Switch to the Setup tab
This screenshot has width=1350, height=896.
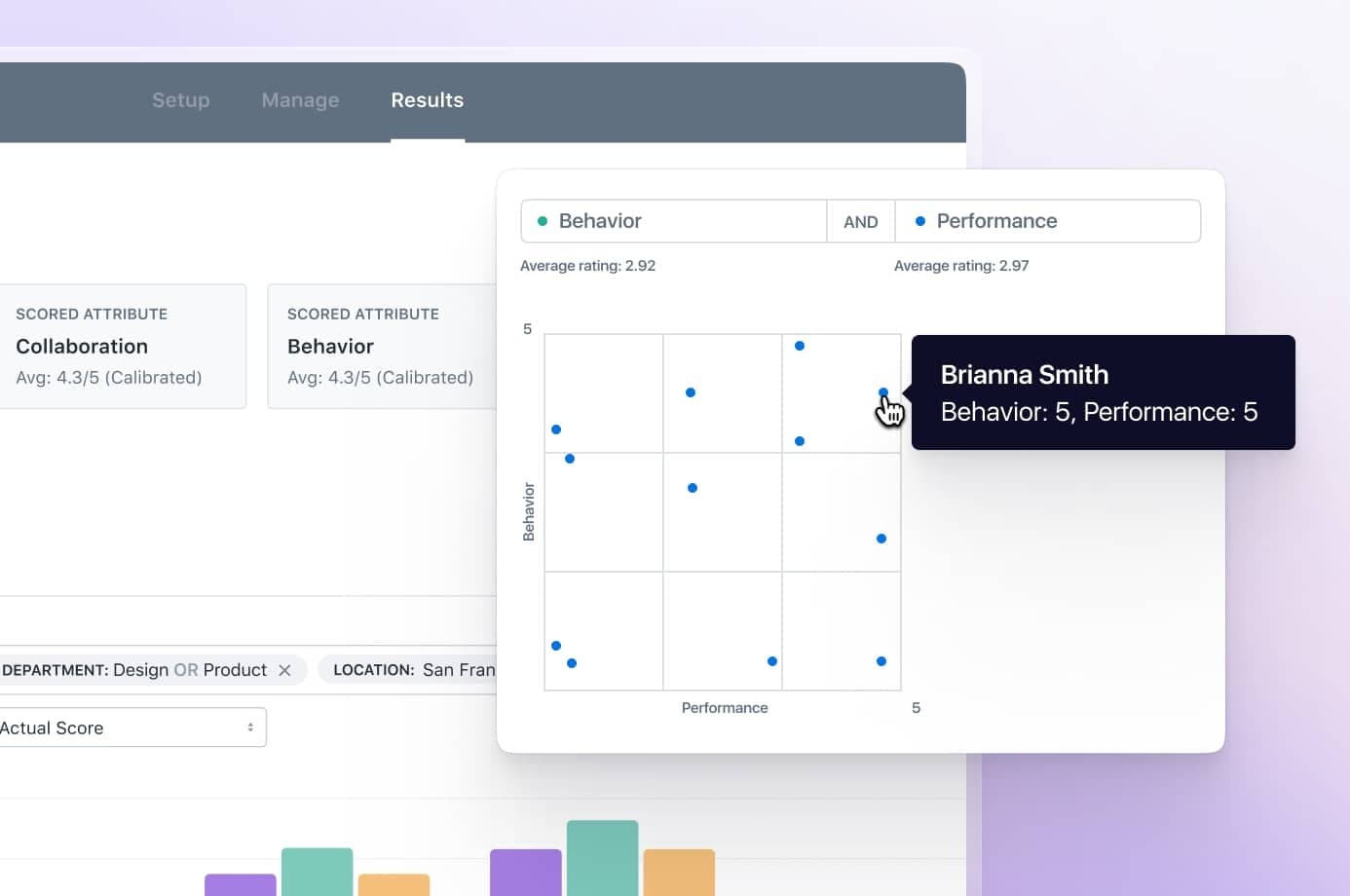(x=180, y=100)
